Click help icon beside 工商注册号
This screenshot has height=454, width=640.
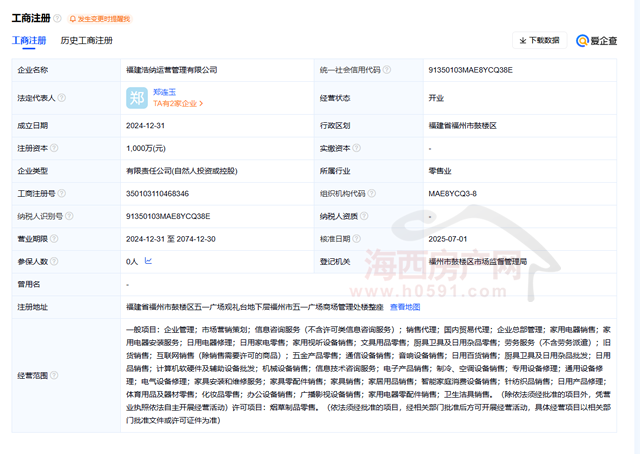pyautogui.click(x=62, y=192)
